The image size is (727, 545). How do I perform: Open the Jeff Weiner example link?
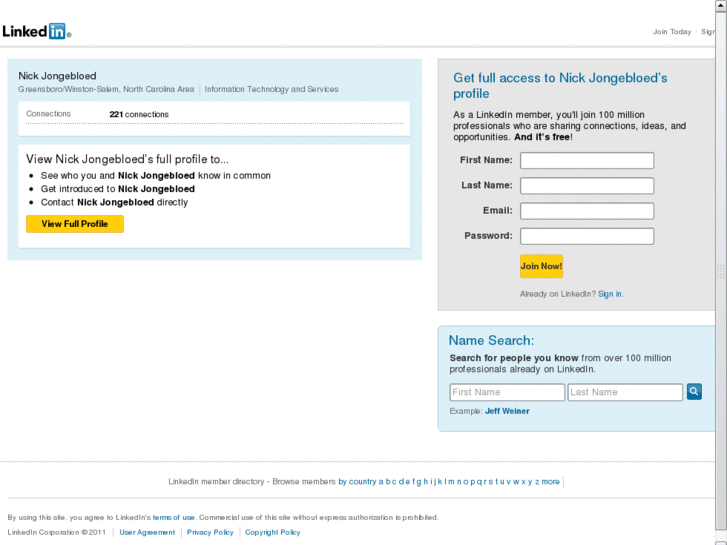(507, 411)
